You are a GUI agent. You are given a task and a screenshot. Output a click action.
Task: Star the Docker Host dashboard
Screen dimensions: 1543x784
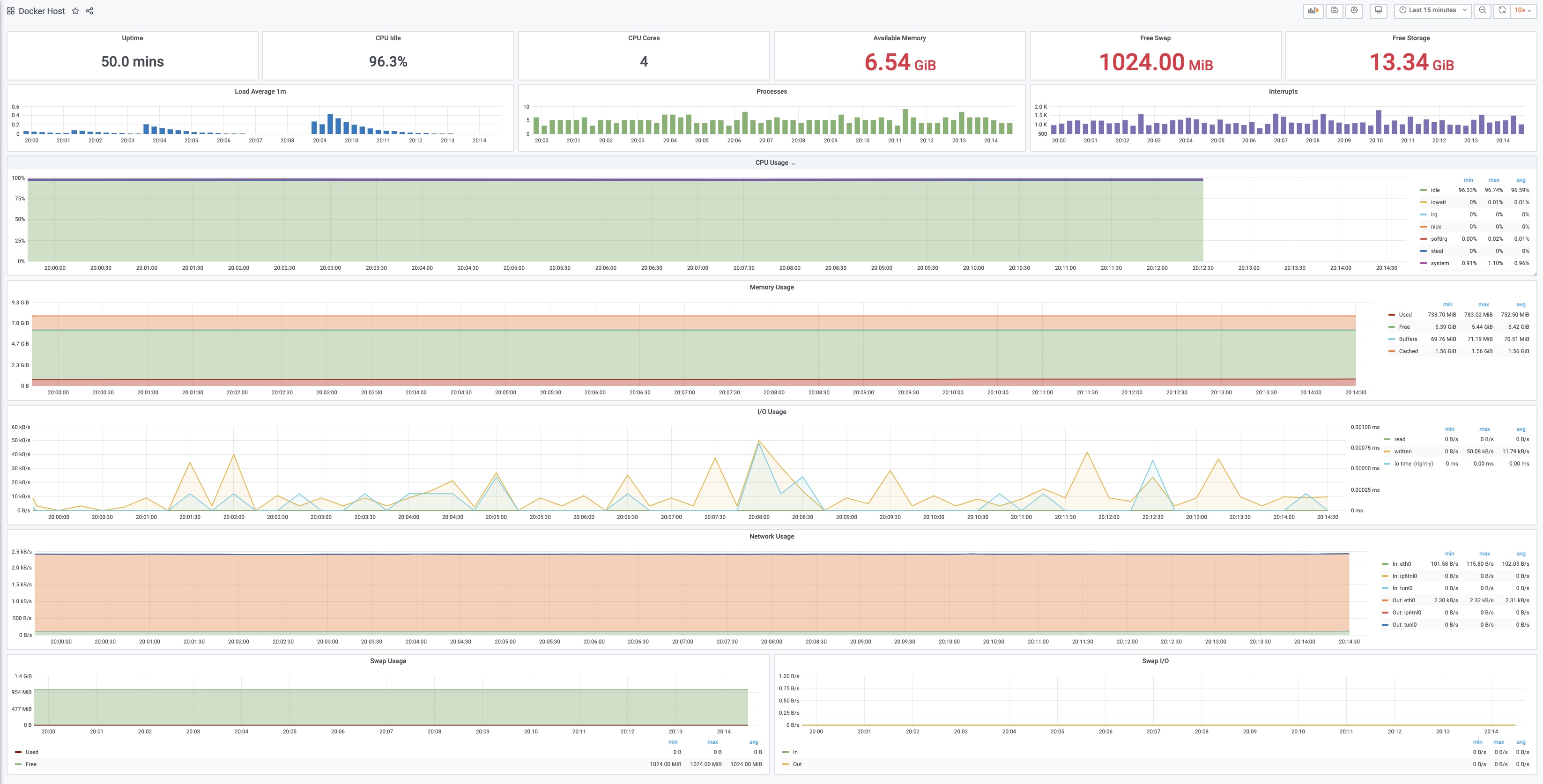(x=75, y=11)
